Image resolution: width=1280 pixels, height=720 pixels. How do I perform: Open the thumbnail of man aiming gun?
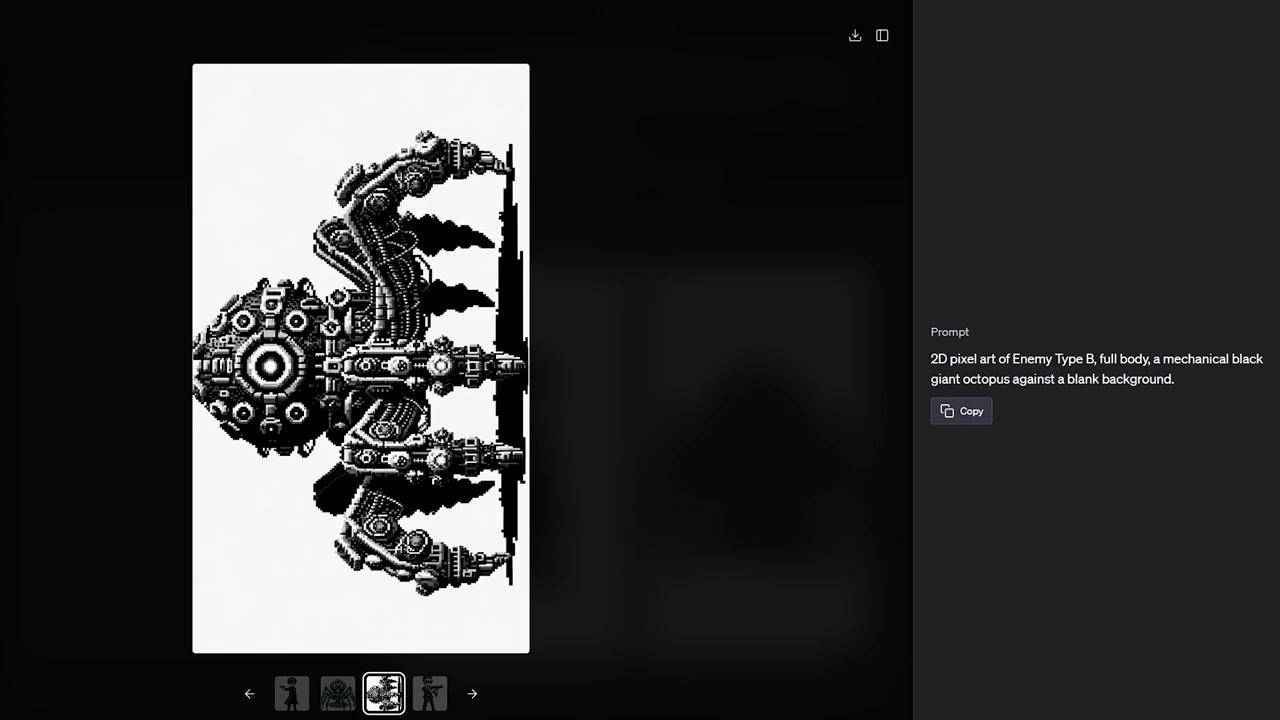pos(430,694)
